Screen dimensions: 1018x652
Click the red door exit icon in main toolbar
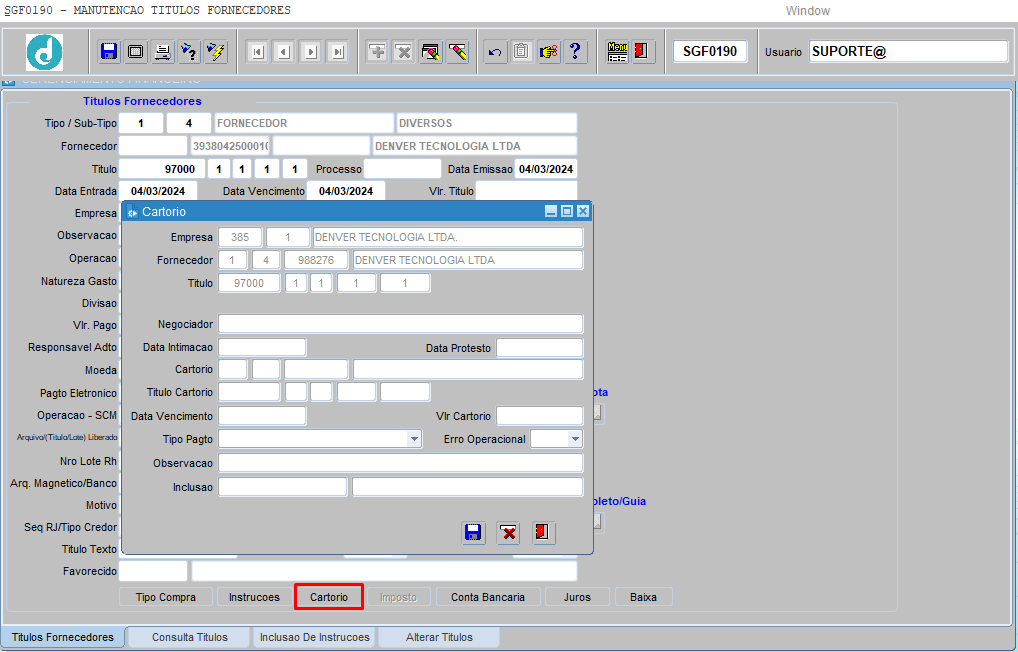pyautogui.click(x=642, y=51)
